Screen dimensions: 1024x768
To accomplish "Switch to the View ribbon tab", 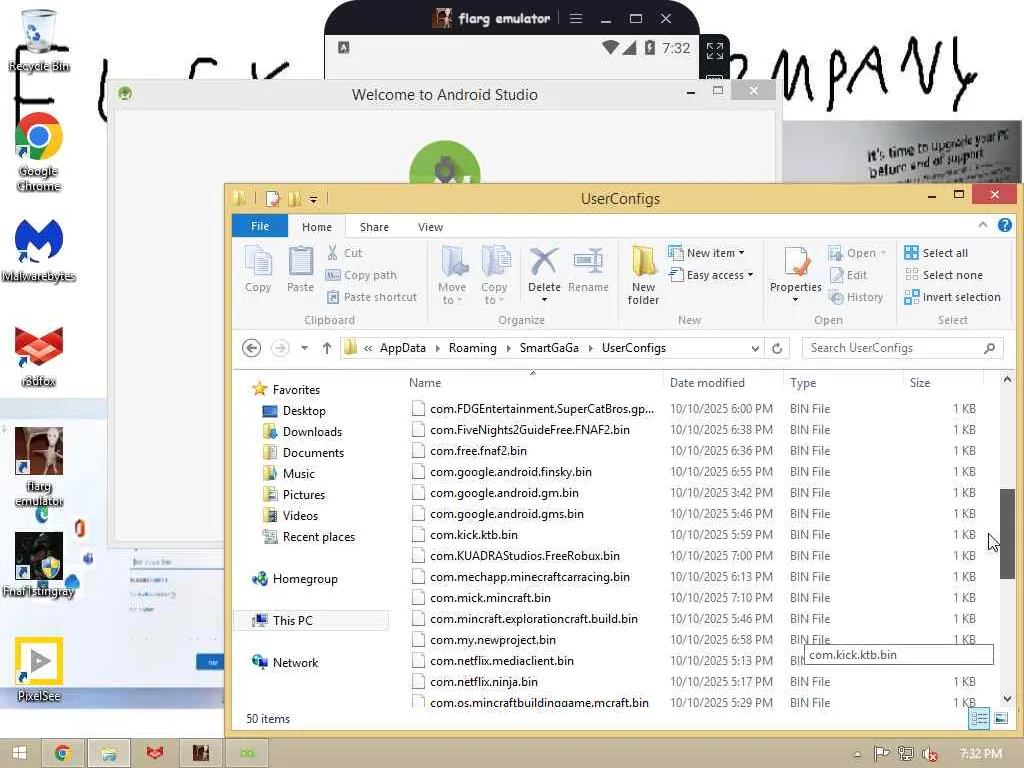I will click(430, 227).
